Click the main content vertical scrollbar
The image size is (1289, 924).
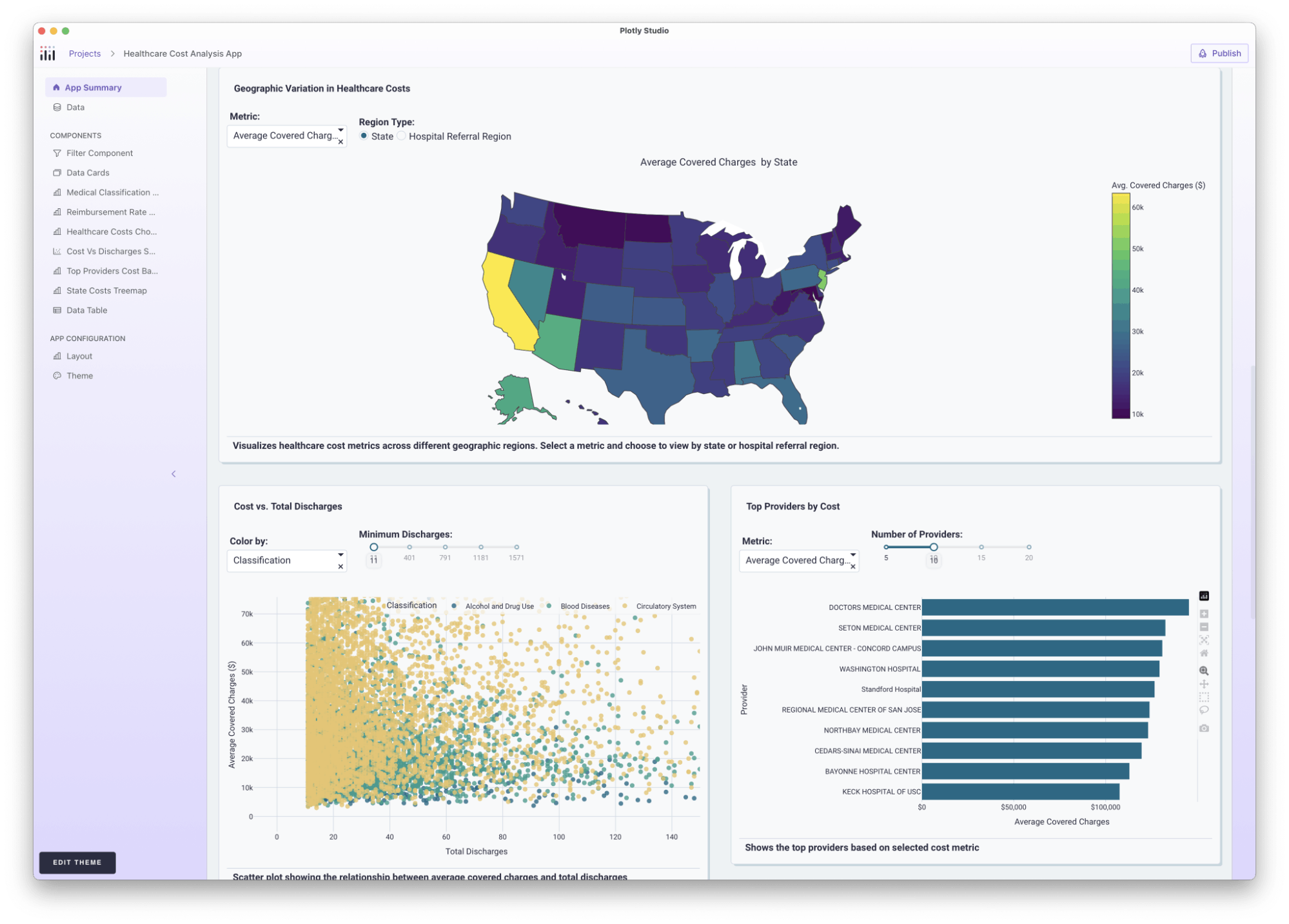point(1252,492)
